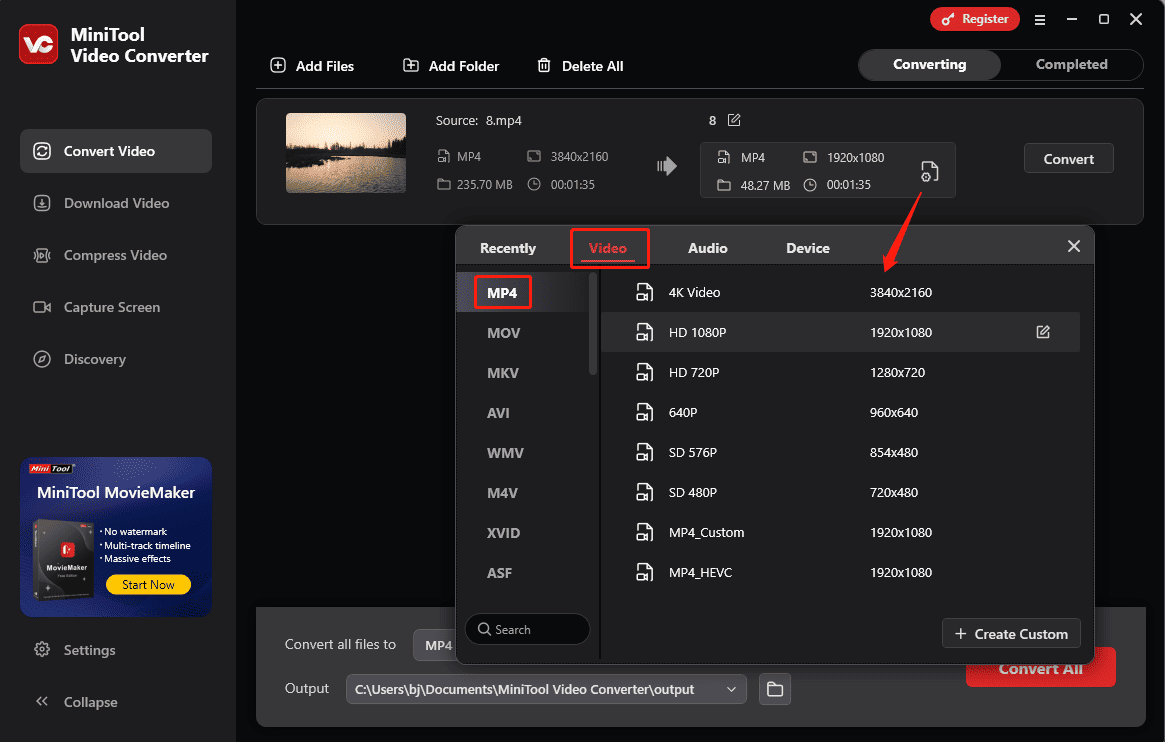Click the MiniTool Video Converter logo icon
1165x742 pixels.
click(x=39, y=45)
